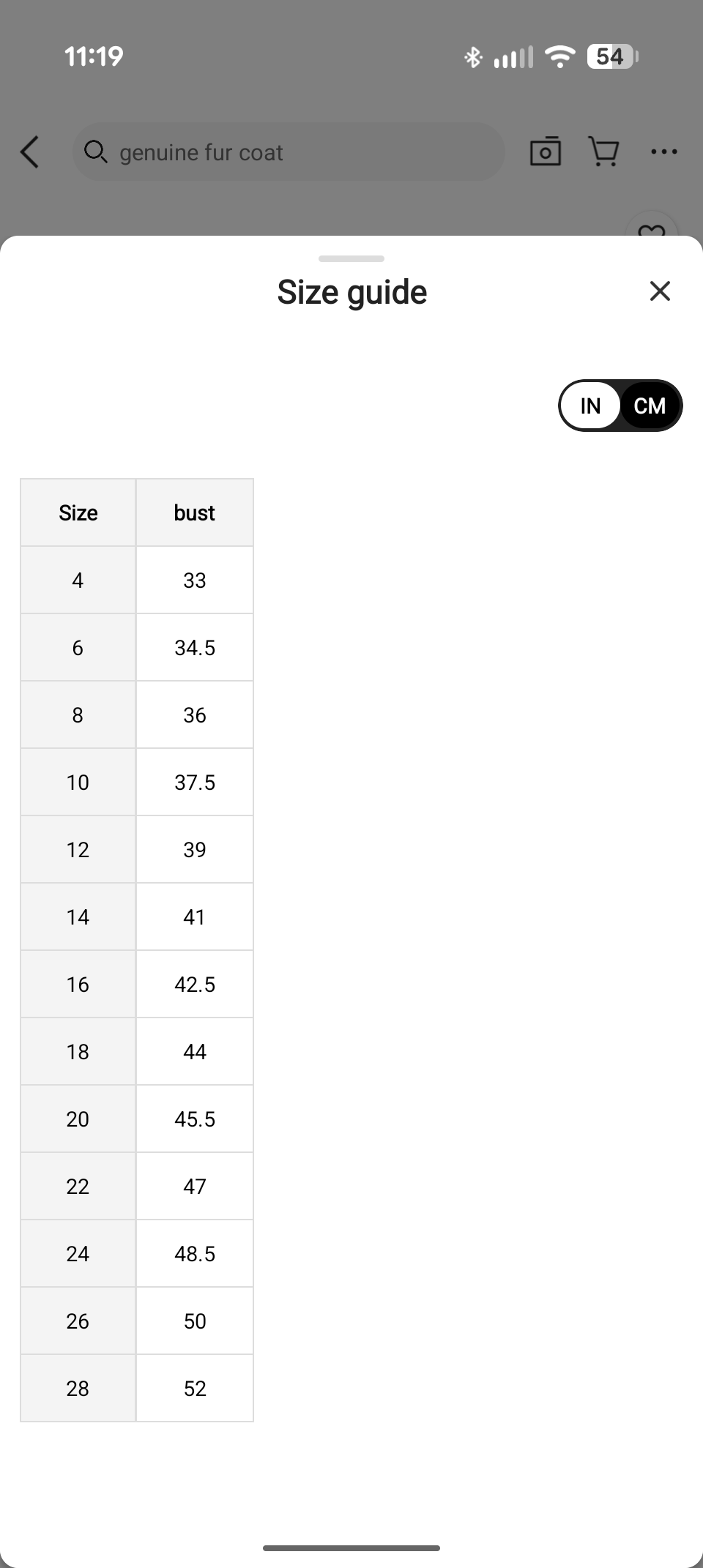Screen dimensions: 703x1568
Task: Select the size 4 row
Action: point(78,580)
